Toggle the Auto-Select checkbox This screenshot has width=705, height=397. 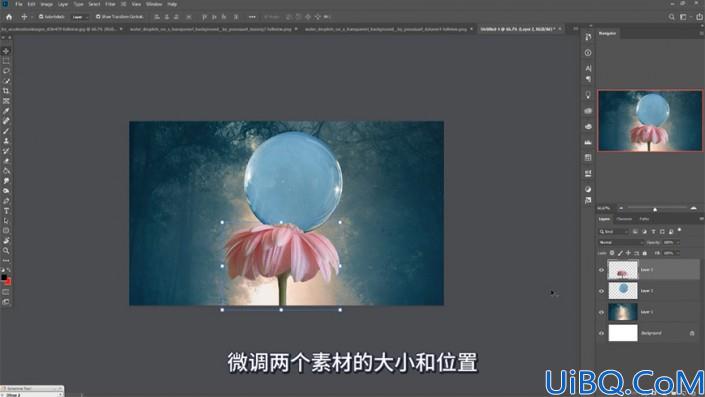pyautogui.click(x=41, y=17)
